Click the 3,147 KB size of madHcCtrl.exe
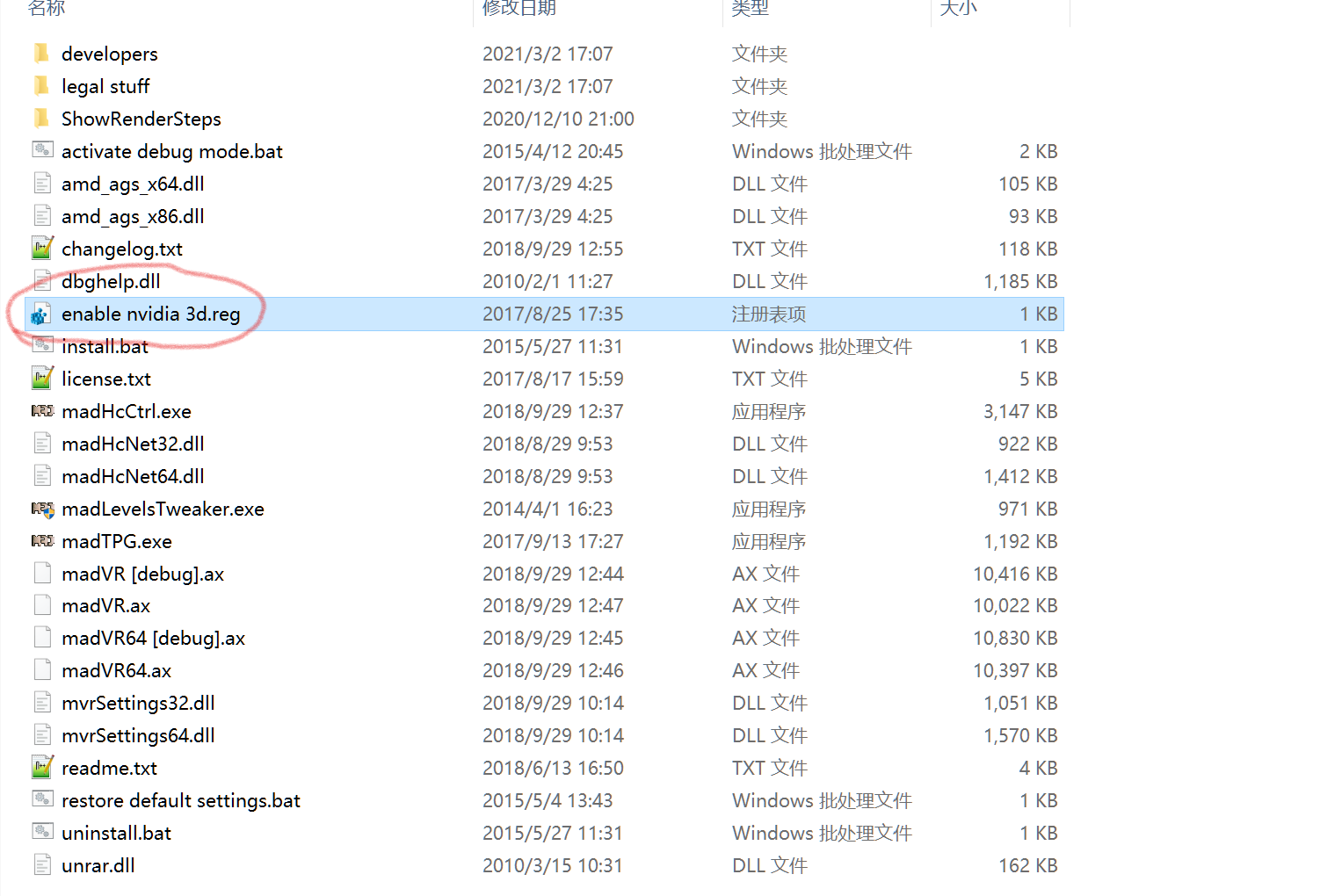The width and height of the screenshot is (1342, 896). [x=1020, y=411]
